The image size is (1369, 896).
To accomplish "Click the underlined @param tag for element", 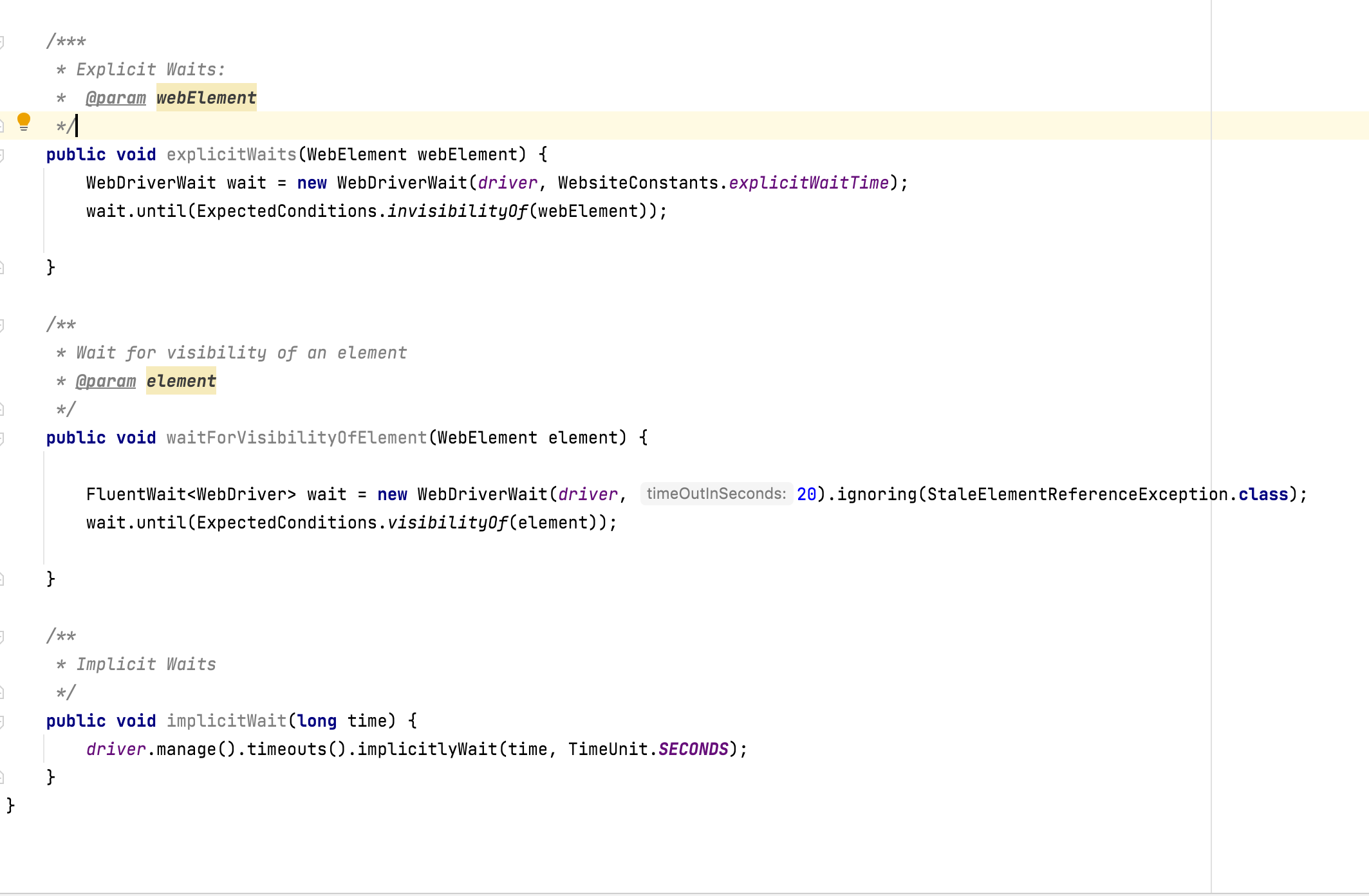I will point(106,381).
